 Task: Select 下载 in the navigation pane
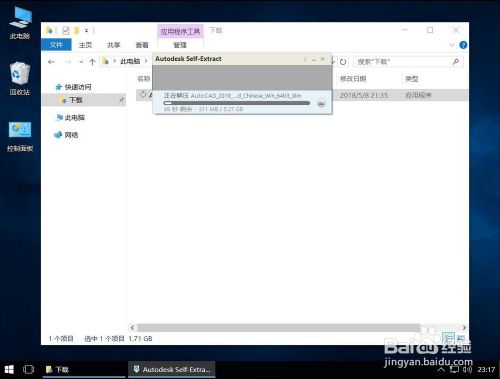click(x=76, y=100)
